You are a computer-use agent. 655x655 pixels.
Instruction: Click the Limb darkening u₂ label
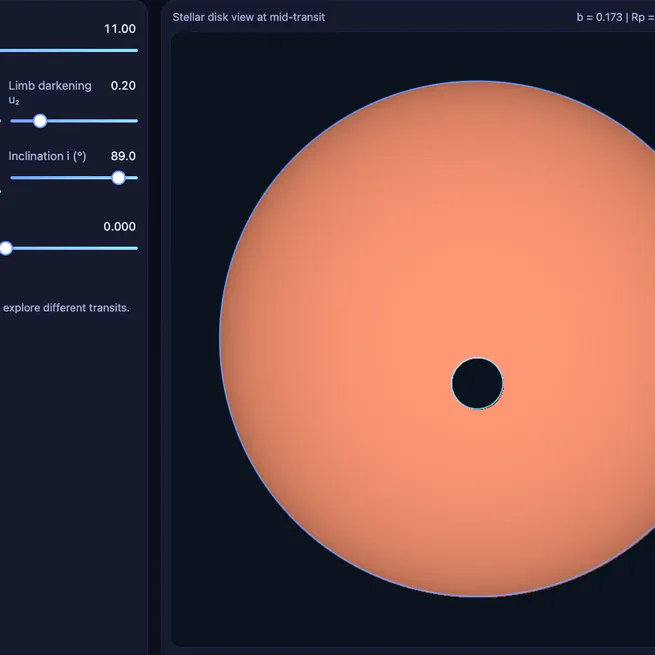[x=50, y=92]
